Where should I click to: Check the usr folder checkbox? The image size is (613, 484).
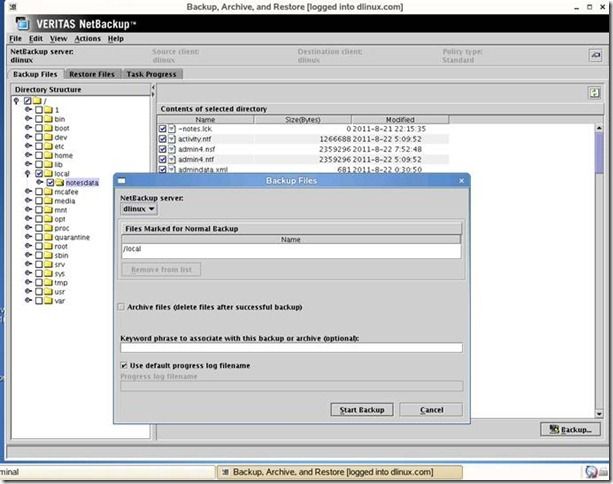(x=39, y=292)
